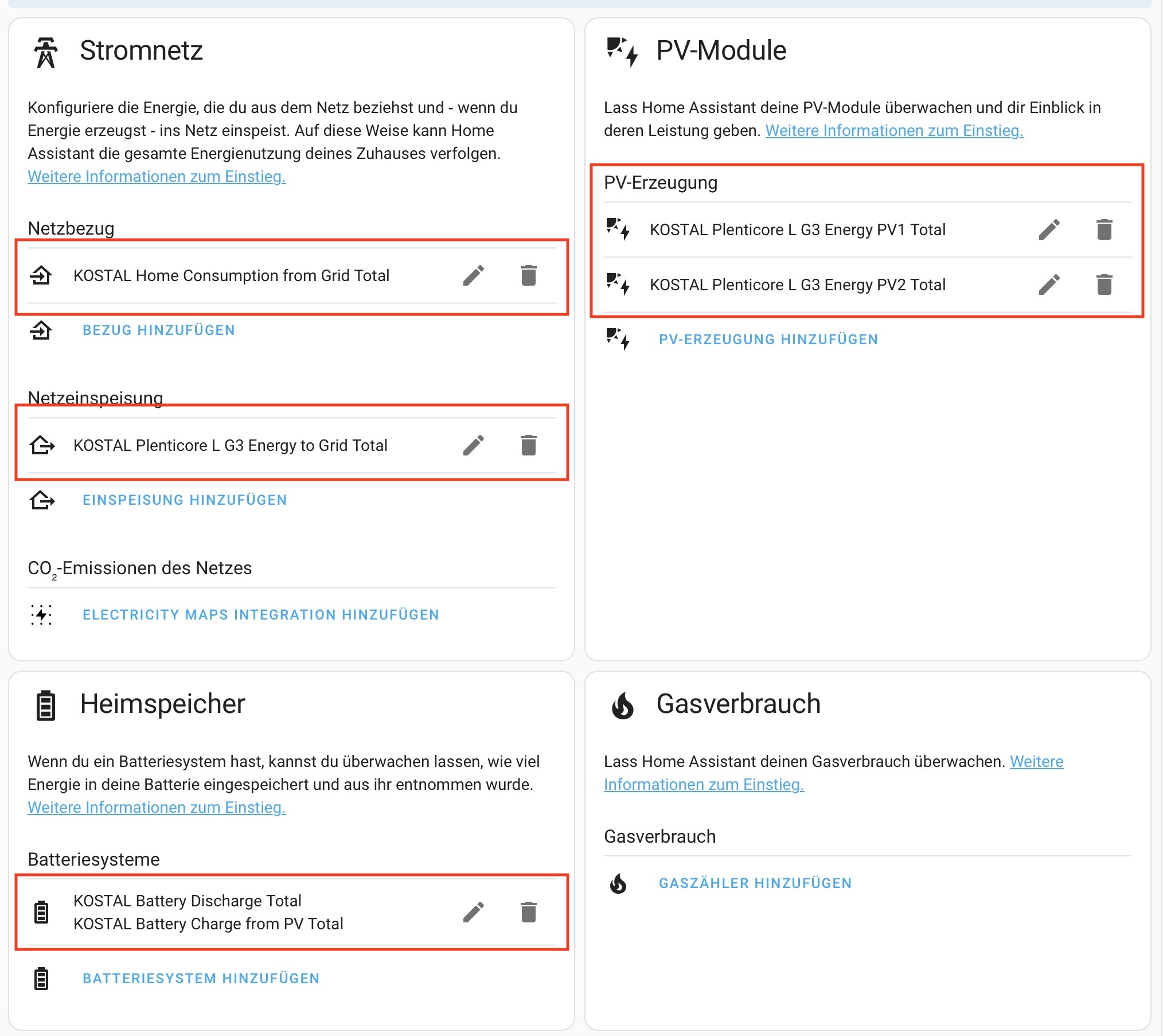
Task: Click PV-Erzeugung hinzufügen button
Action: tap(768, 340)
